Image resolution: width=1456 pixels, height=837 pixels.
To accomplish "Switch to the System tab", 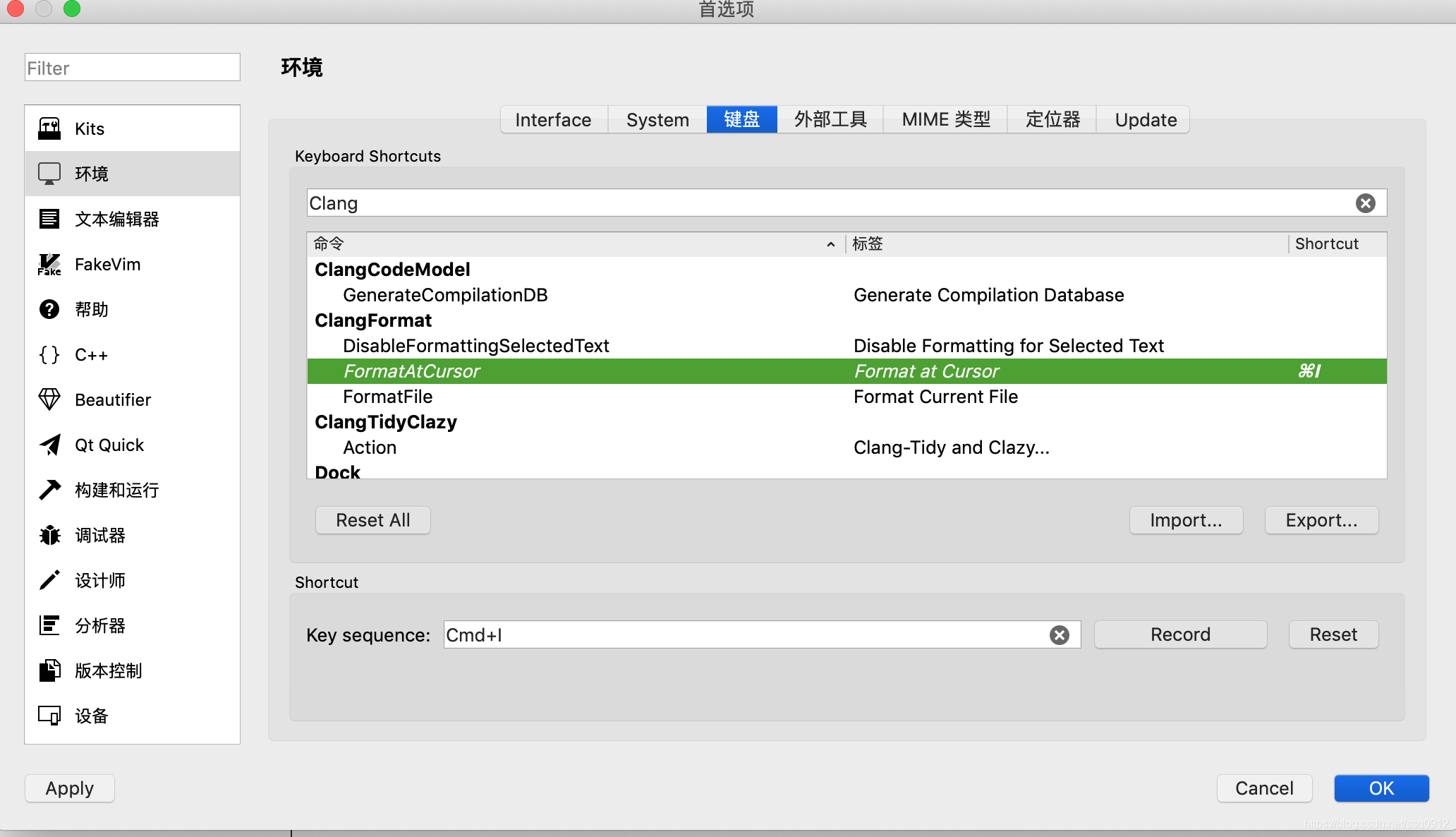I will [655, 118].
